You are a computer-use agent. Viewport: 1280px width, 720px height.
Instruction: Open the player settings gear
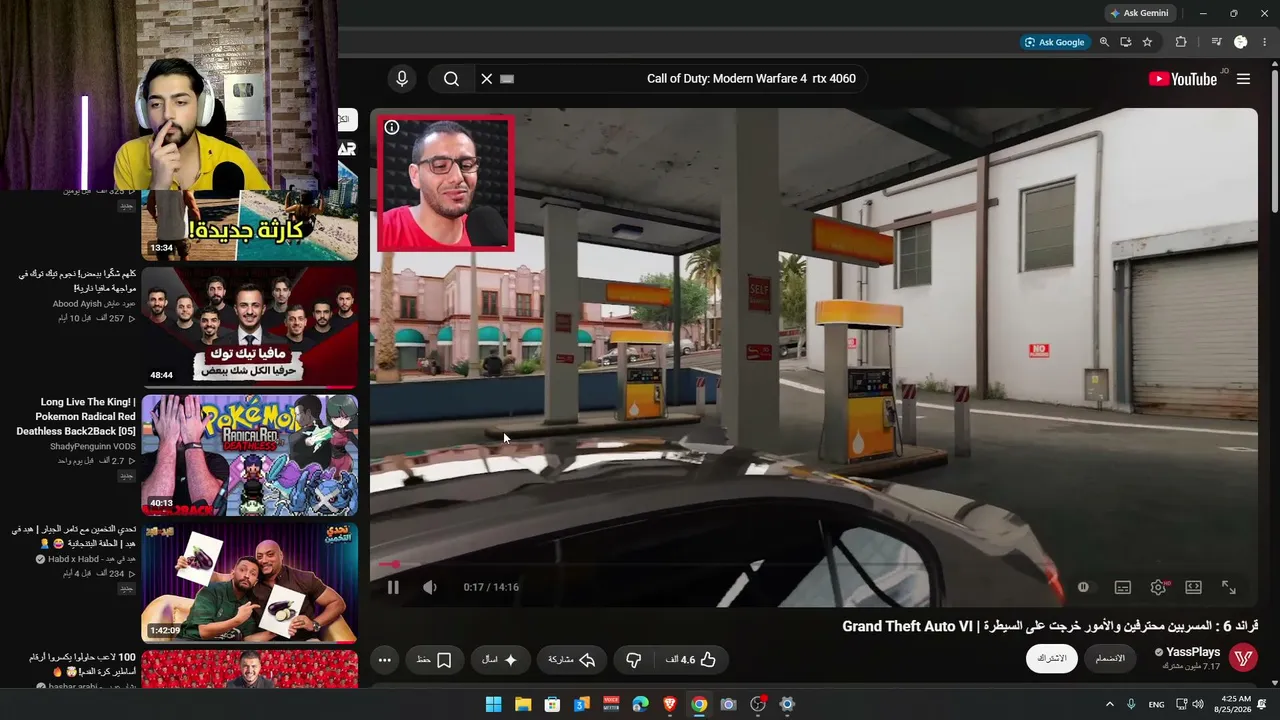1158,587
